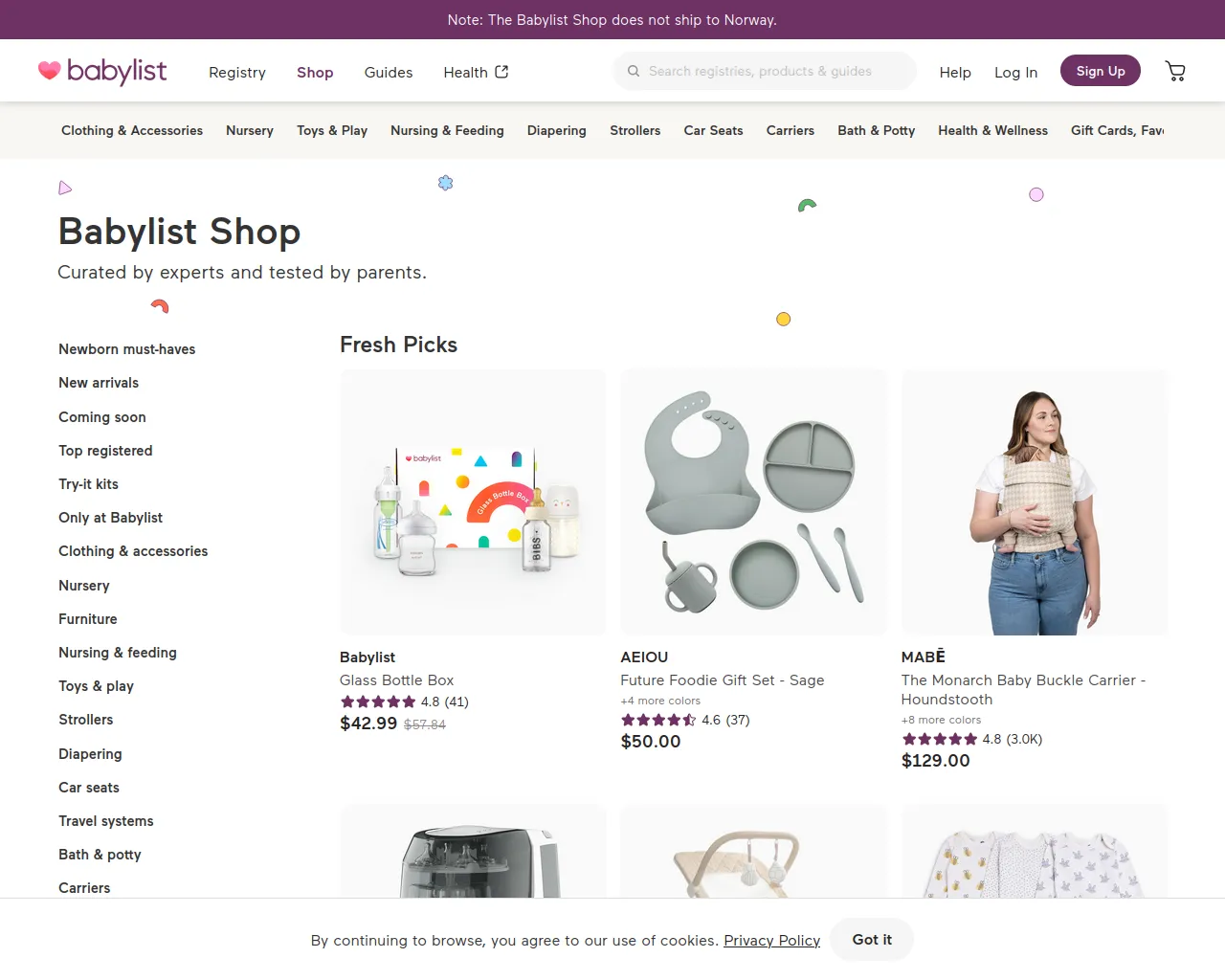Click Future Foodie Gift Set star rating
The width and height of the screenshot is (1225, 980).
(x=658, y=720)
